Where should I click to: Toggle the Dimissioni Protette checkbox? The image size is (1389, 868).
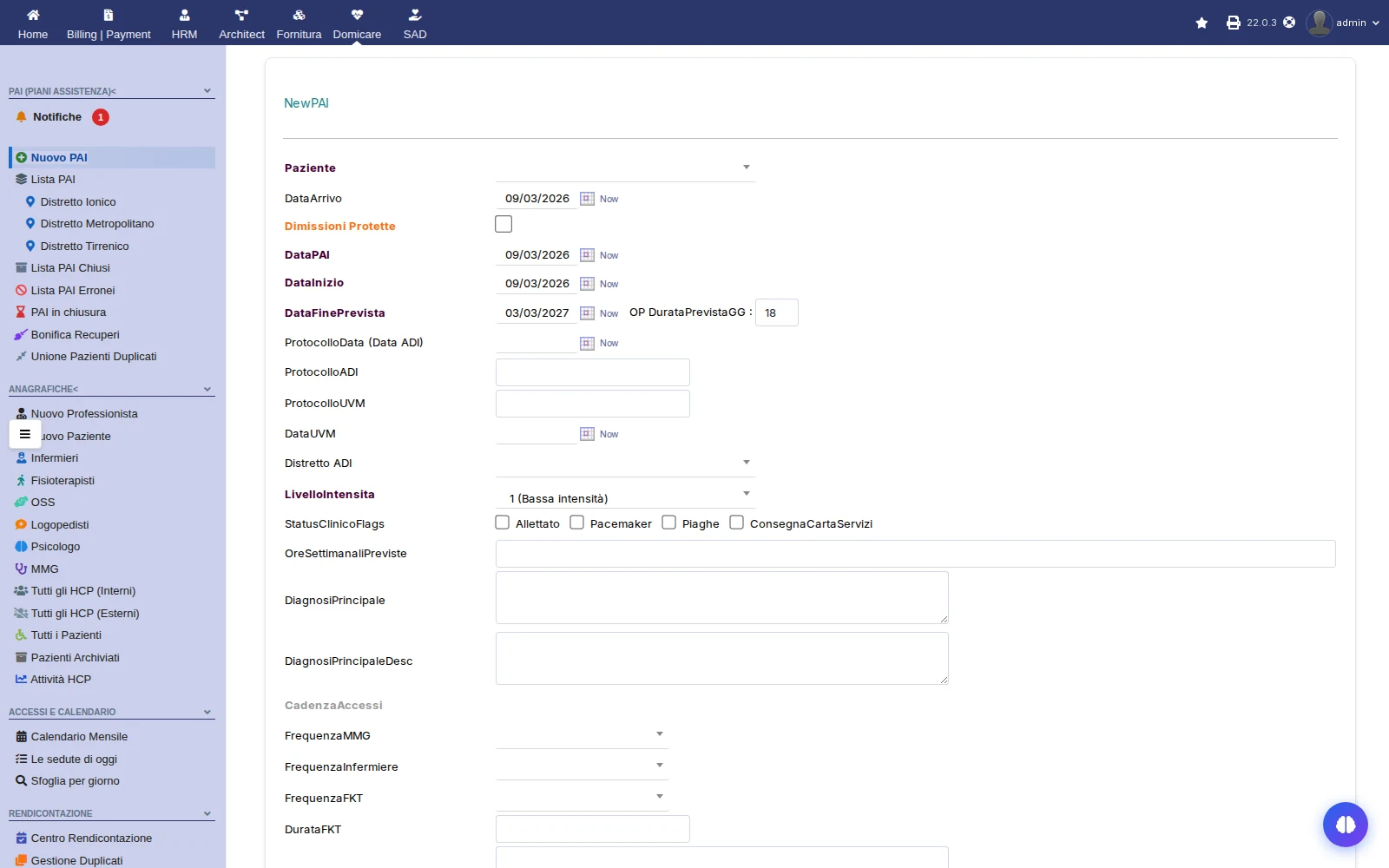[x=504, y=224]
